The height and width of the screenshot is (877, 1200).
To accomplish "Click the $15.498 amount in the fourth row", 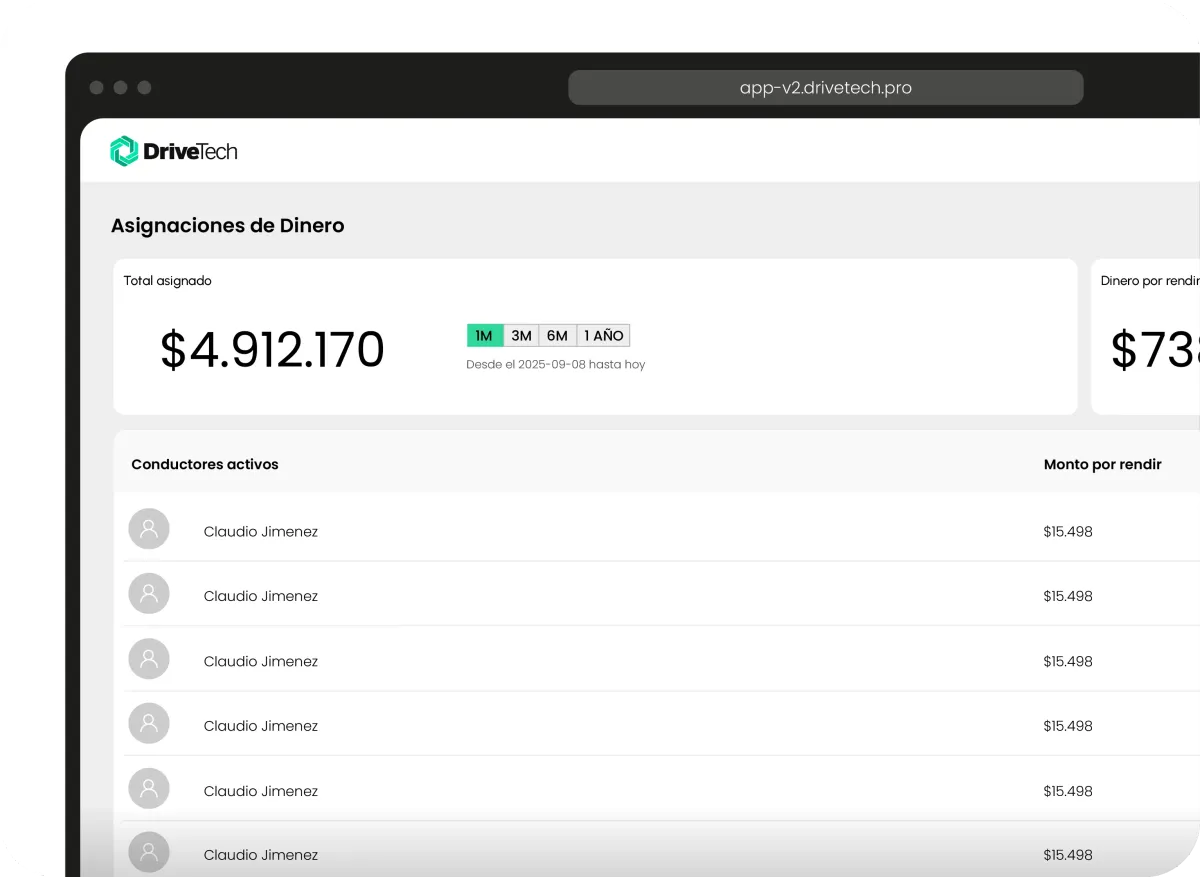I will coord(1068,726).
